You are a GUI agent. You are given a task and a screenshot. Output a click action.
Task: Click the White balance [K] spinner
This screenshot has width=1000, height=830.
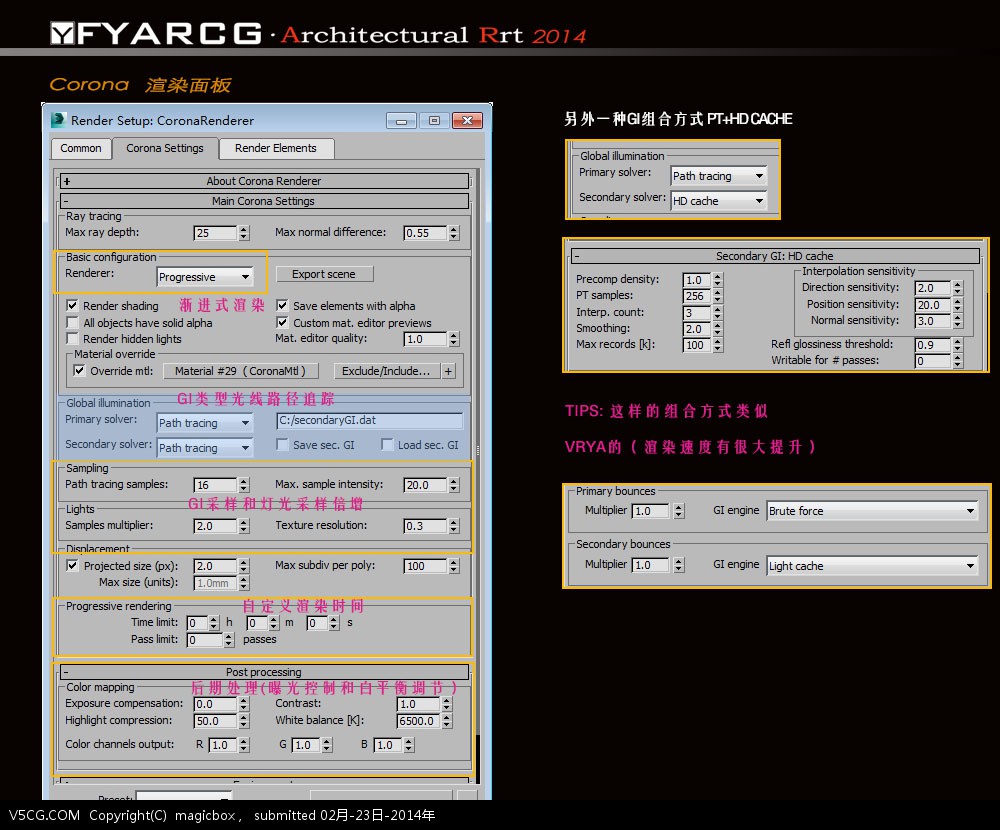tap(447, 721)
